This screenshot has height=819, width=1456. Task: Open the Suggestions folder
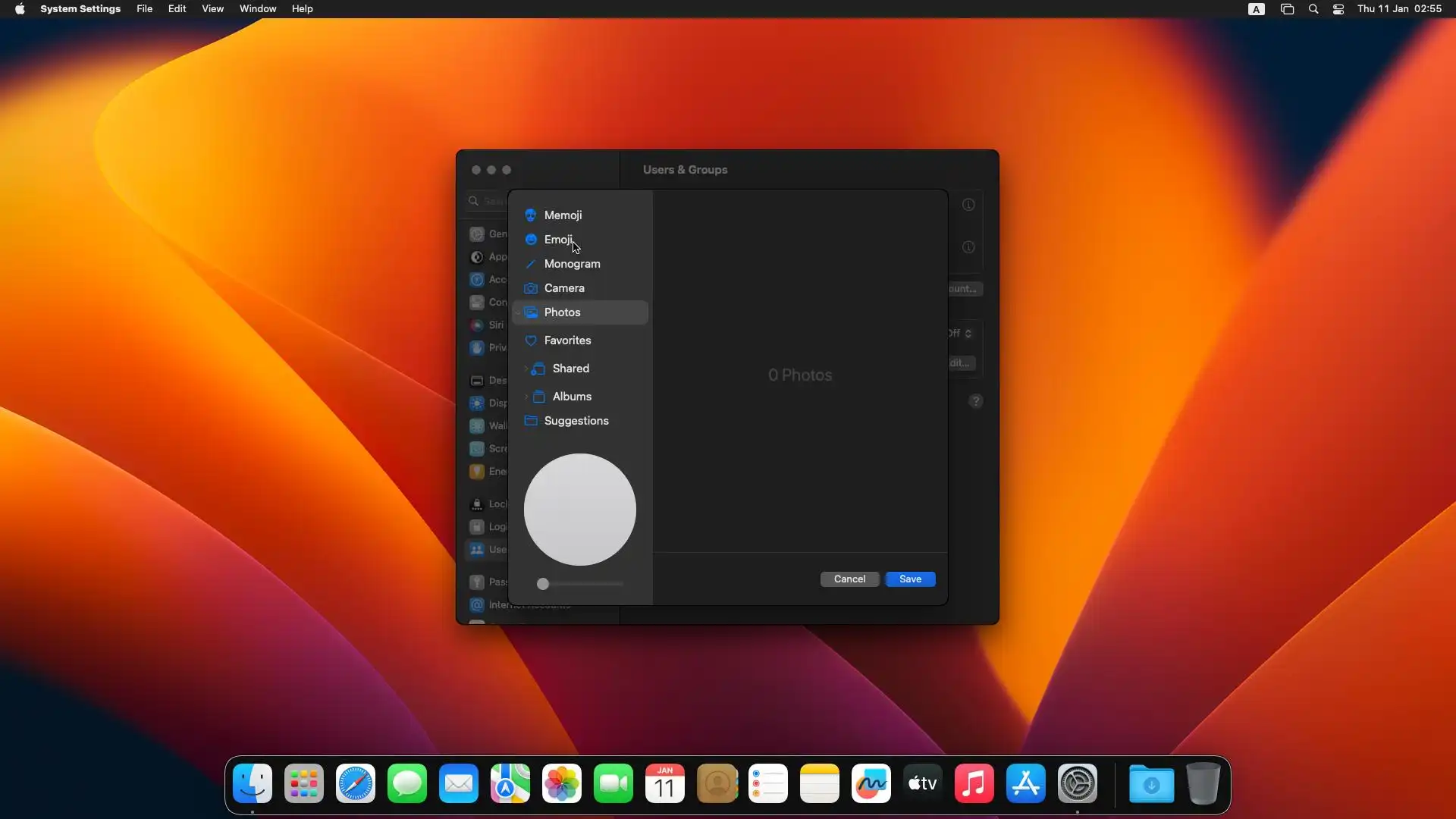click(x=576, y=421)
